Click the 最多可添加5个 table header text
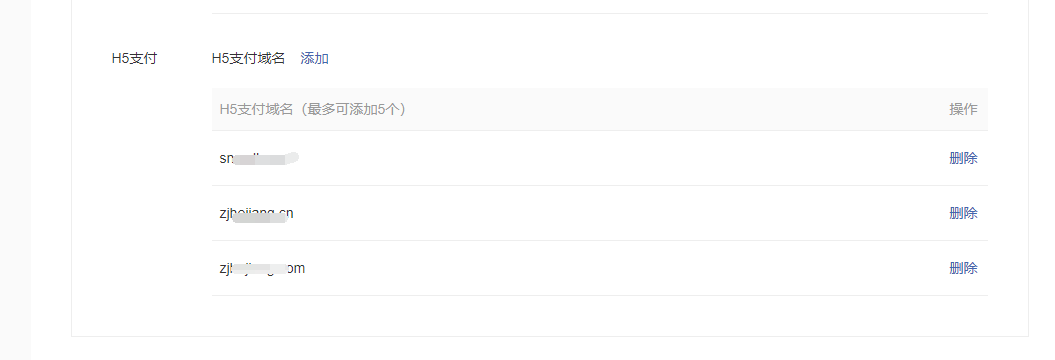This screenshot has width=1055, height=360. click(x=353, y=109)
